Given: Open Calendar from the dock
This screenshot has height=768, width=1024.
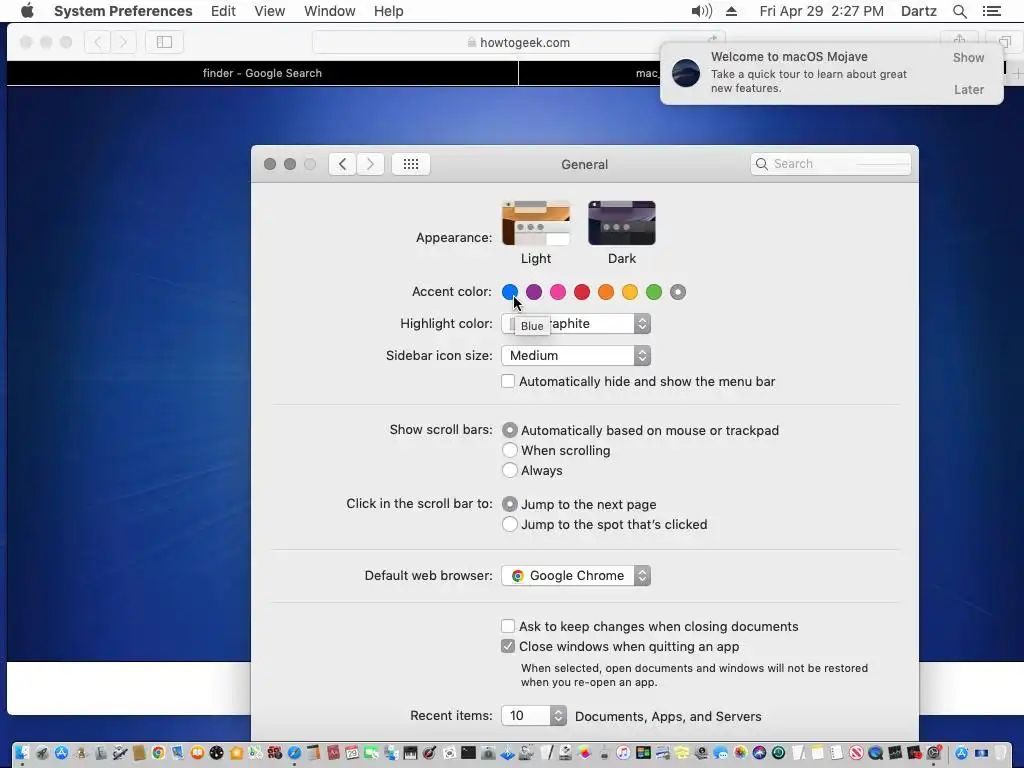Looking at the screenshot, I should (x=352, y=753).
